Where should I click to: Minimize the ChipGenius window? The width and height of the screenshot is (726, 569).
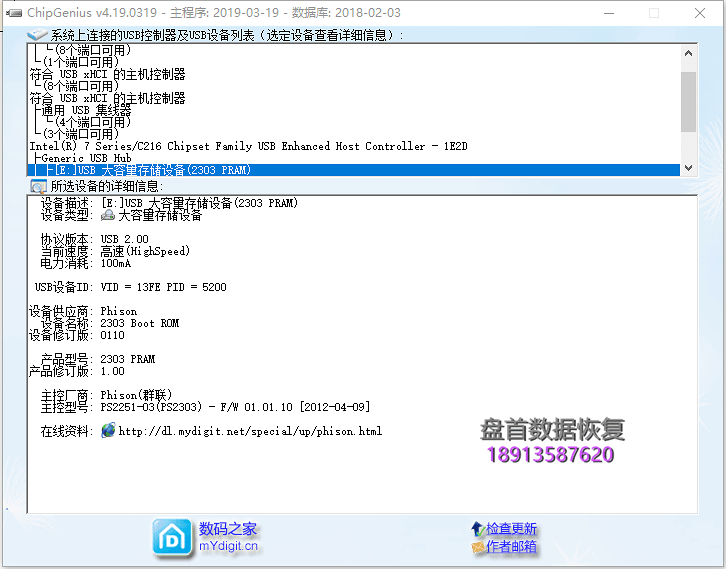(x=609, y=13)
